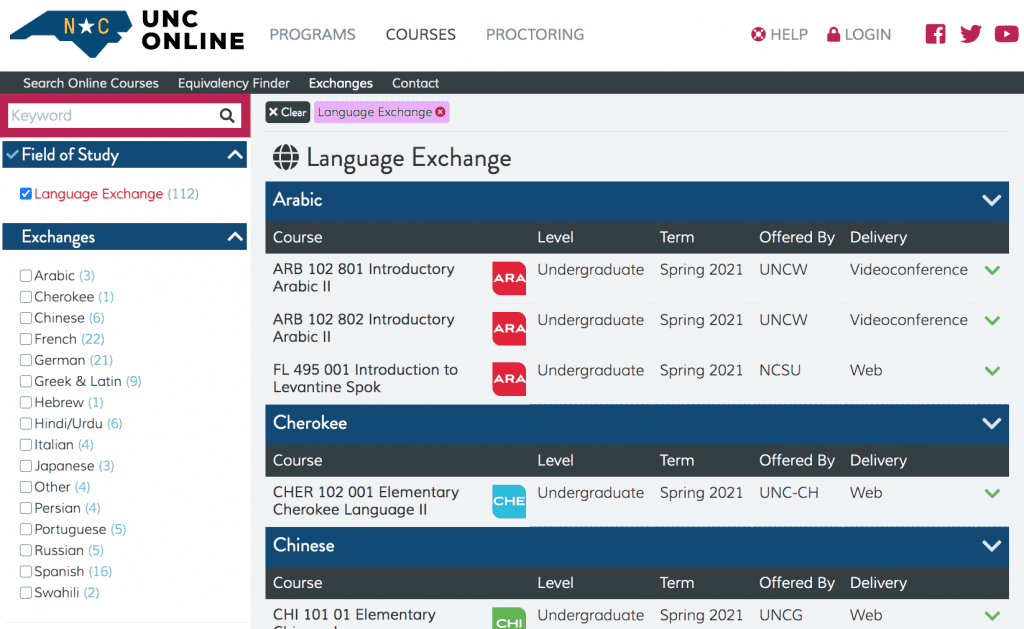
Task: Click the ARA badge for ARB 102 802
Action: click(x=509, y=329)
